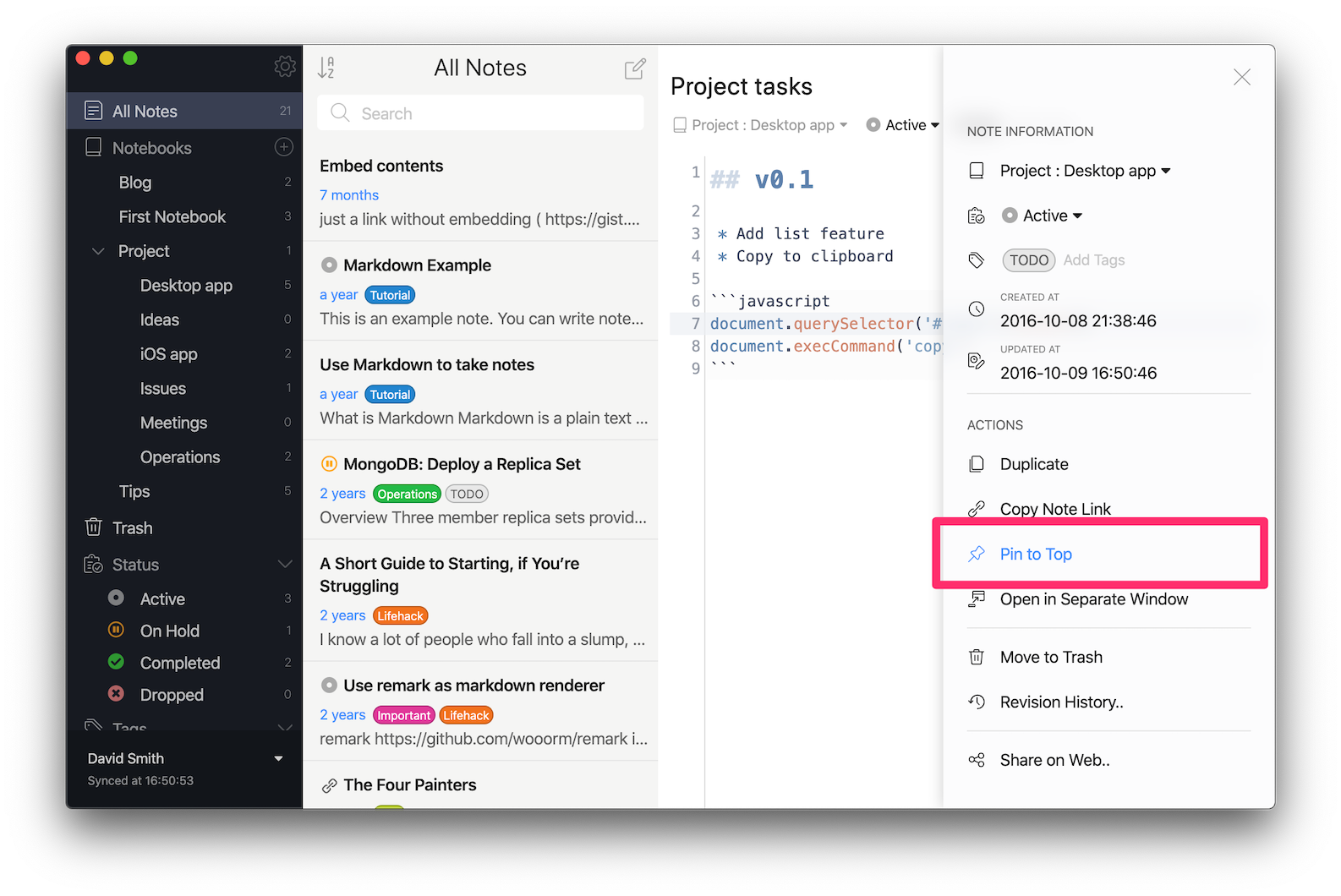Select Copy Note Link action
Viewport: 1341px width, 896px height.
1054,509
